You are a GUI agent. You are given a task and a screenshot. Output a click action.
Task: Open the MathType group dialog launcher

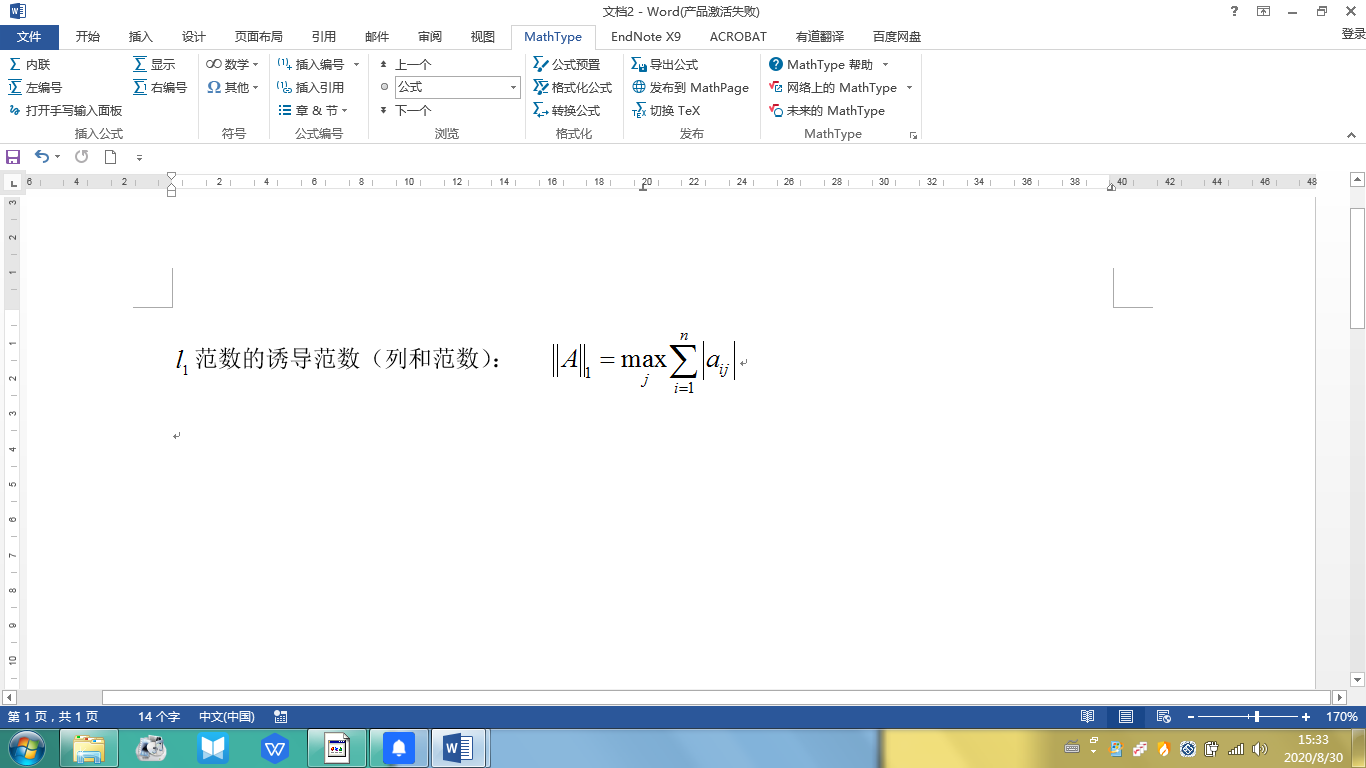pos(913,134)
